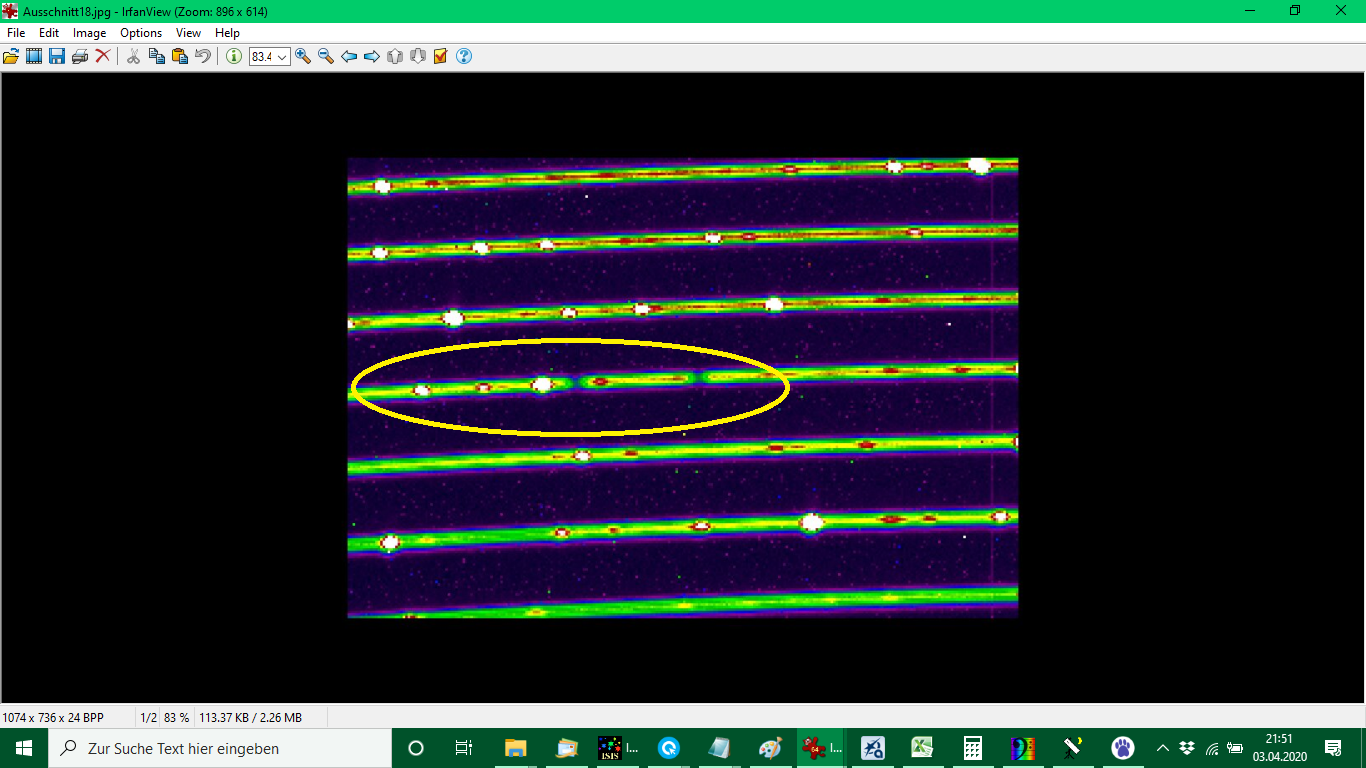1366x768 pixels.
Task: Open the Image menu
Action: (89, 33)
